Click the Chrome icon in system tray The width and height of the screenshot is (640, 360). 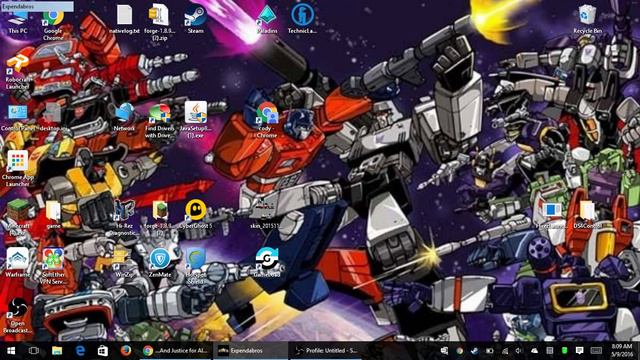(460, 351)
